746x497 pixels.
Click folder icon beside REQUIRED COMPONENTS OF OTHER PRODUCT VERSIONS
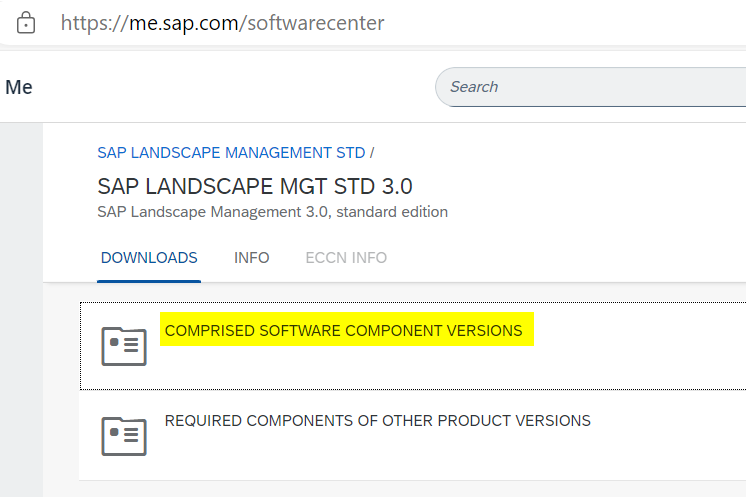[x=124, y=436]
